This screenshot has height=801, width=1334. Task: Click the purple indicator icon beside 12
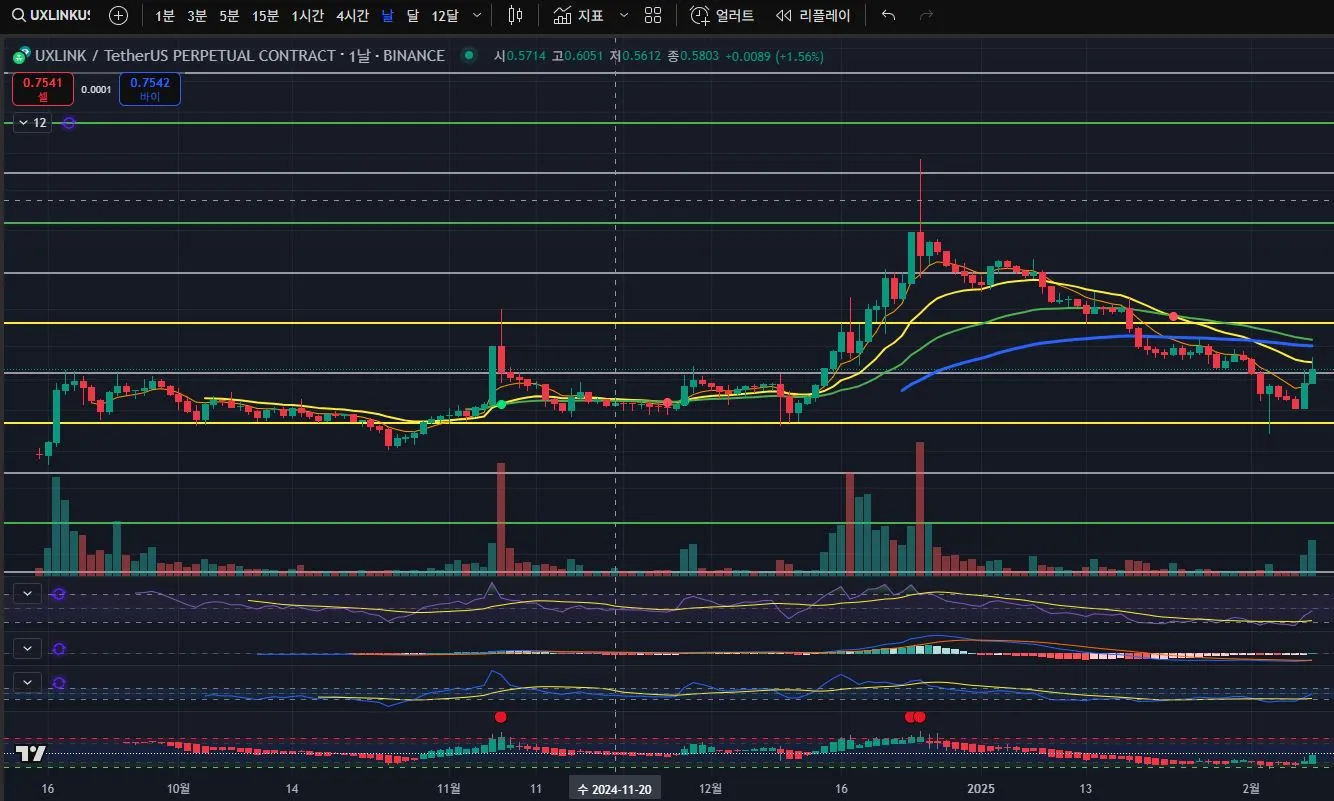(x=69, y=123)
